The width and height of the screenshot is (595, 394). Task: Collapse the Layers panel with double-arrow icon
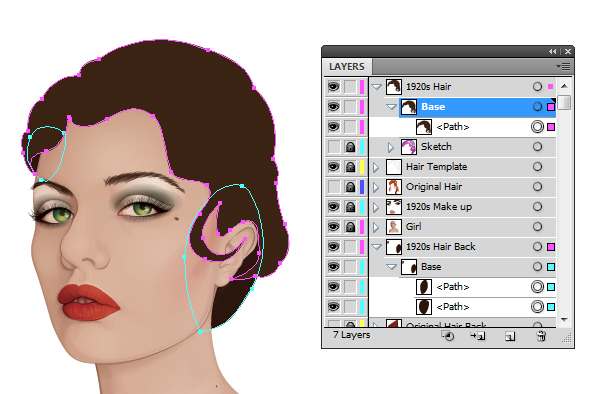click(552, 52)
